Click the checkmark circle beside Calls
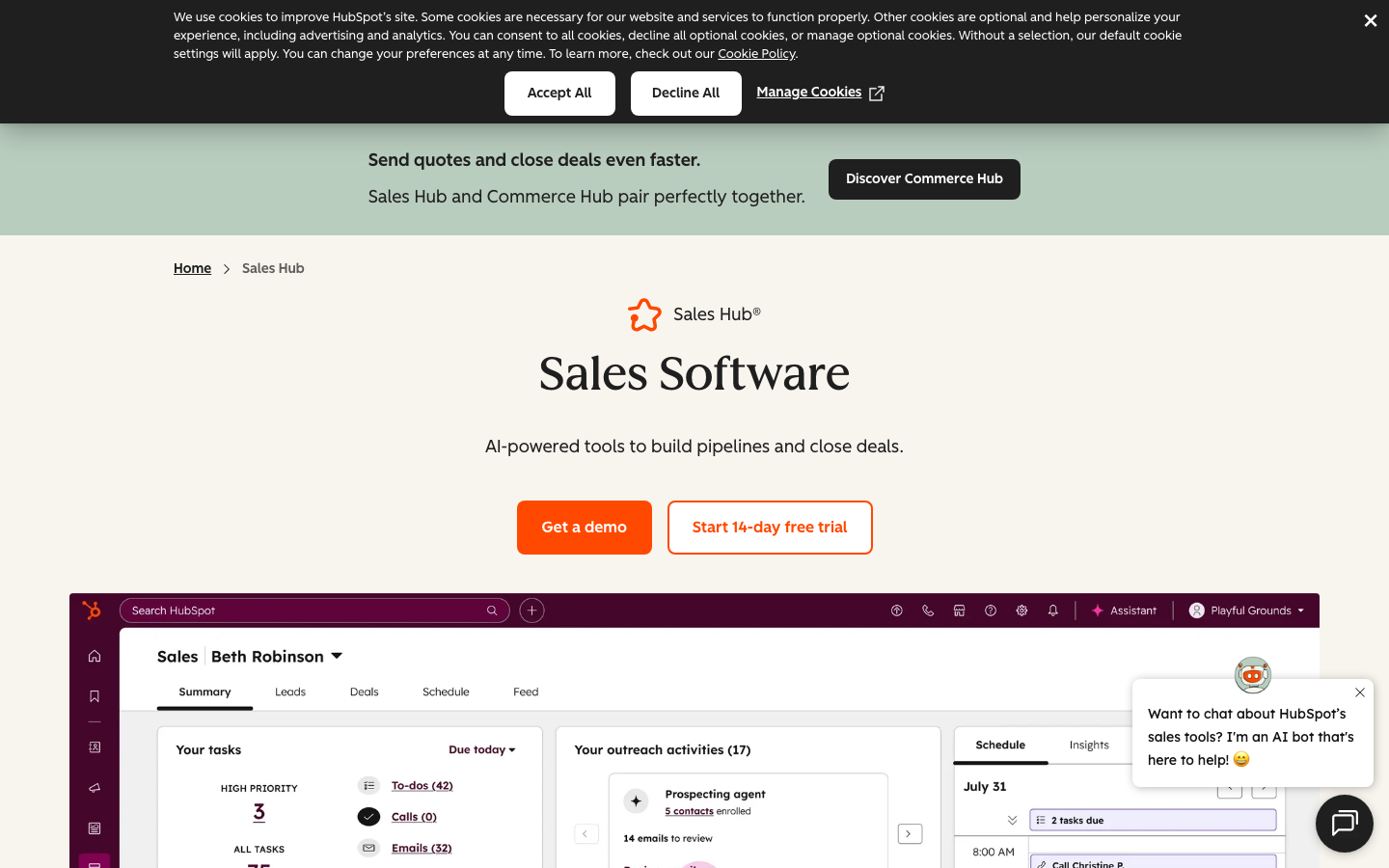Screen dimensions: 1389x868 369,817
